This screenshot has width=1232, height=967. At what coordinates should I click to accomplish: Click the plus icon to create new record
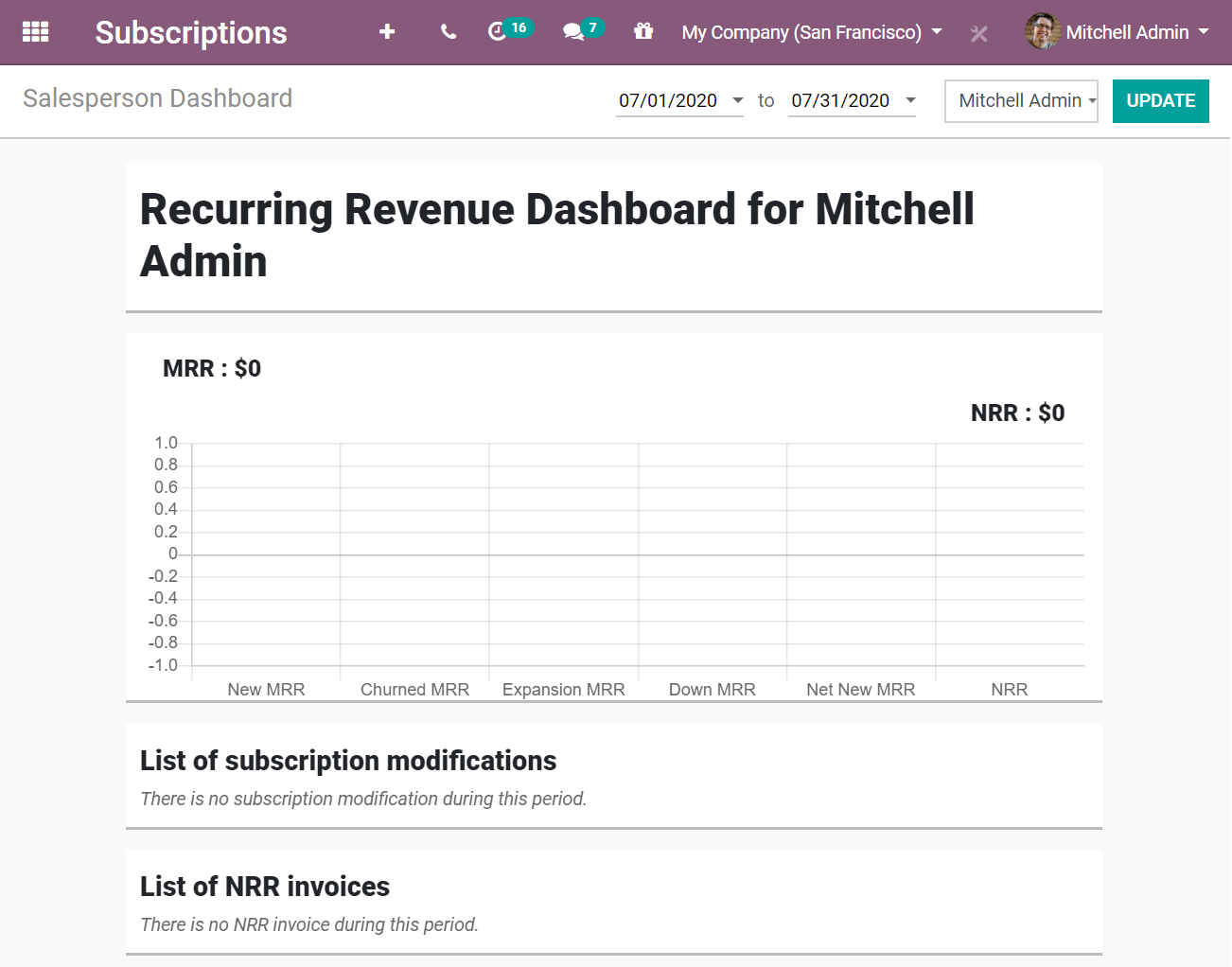387,31
